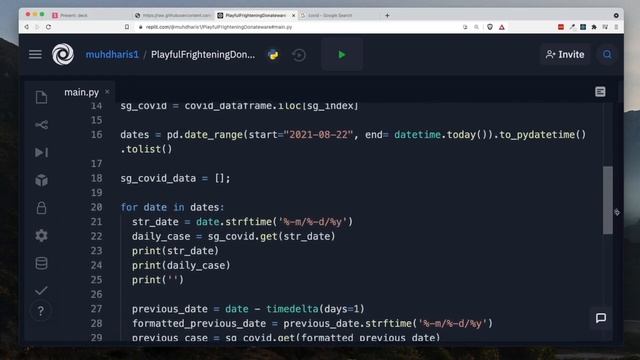Image resolution: width=640 pixels, height=360 pixels.
Task: Click the Brave shield icon
Action: [490, 27]
